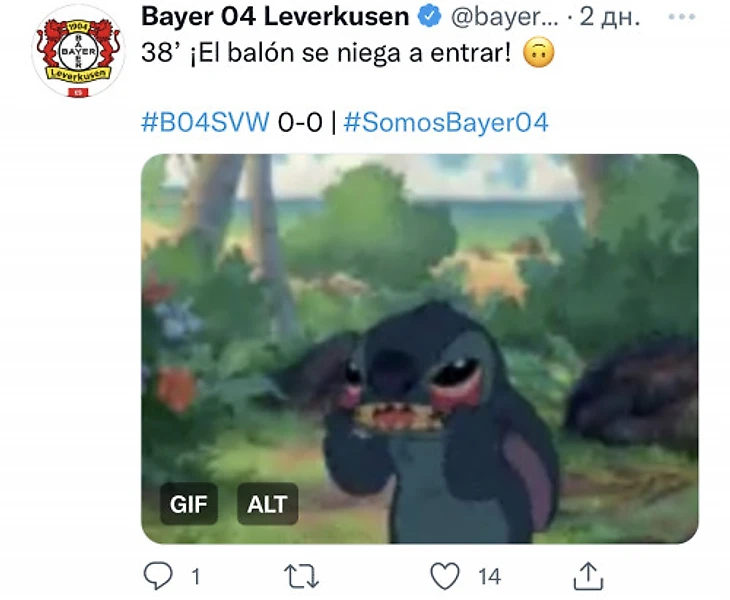Click the upside-down face emoji
Image resolution: width=730 pixels, height=600 pixels.
[x=539, y=52]
